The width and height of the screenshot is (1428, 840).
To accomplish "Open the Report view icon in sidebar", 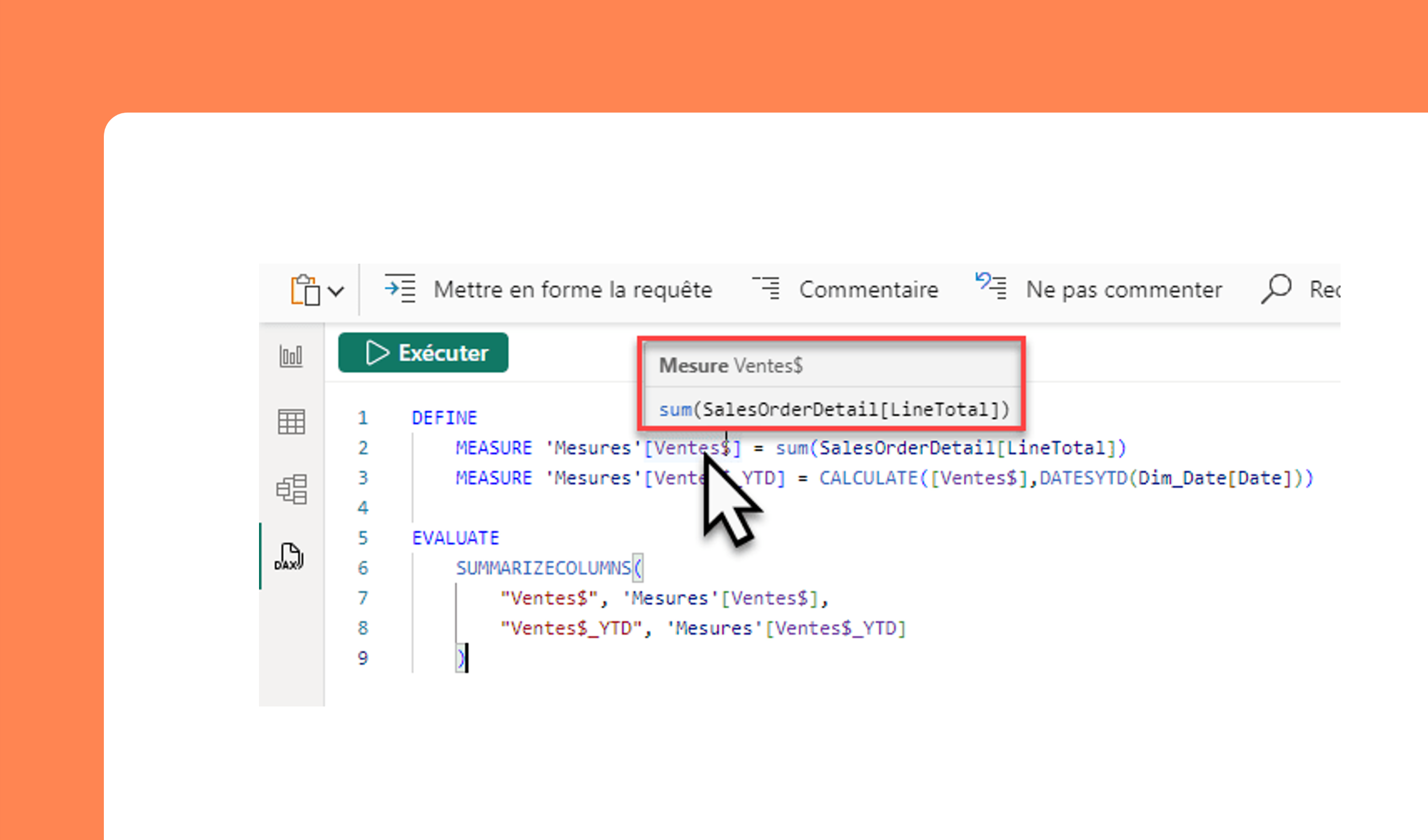I will 290,356.
